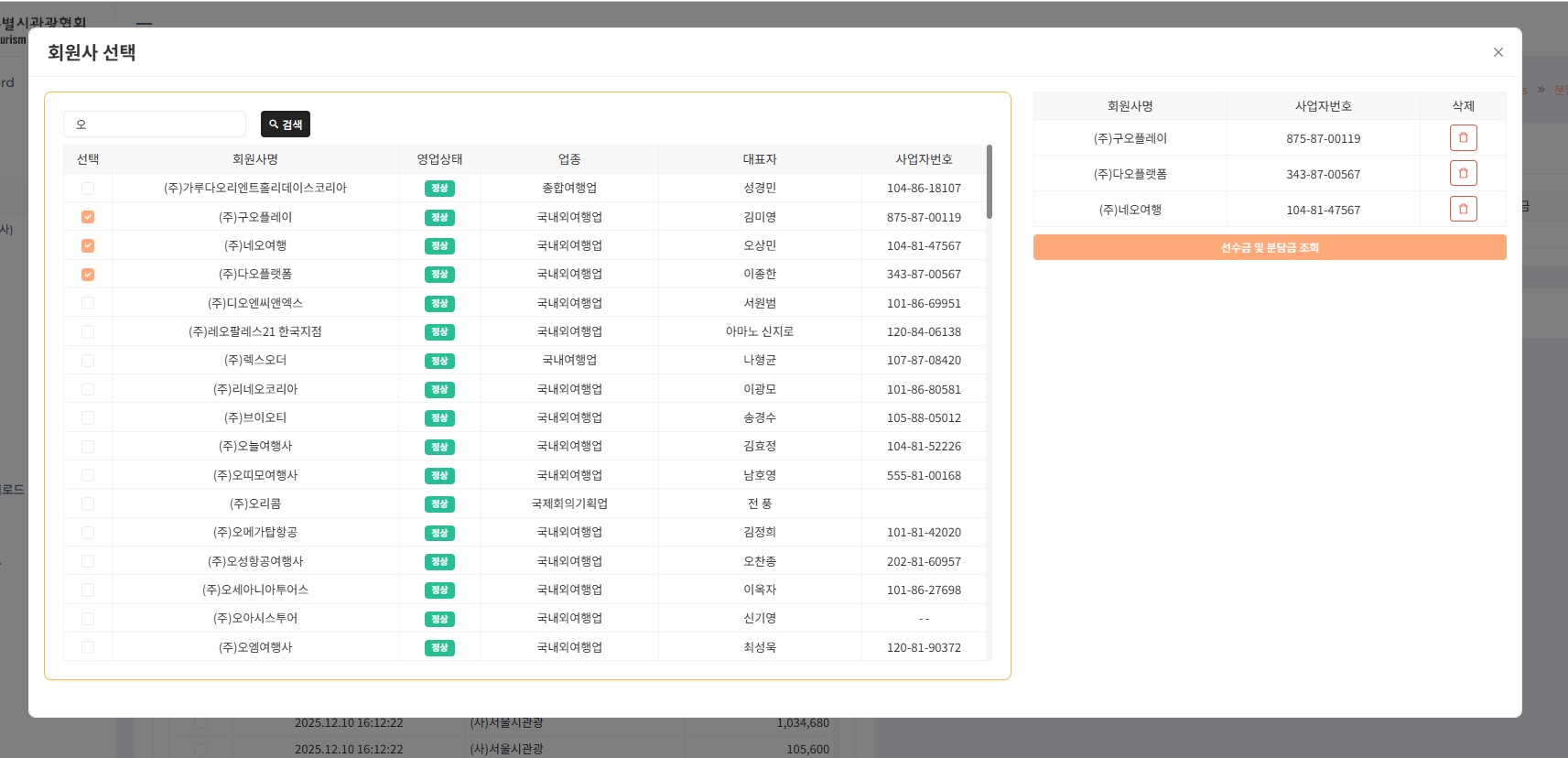Click the 검색 search button
The height and width of the screenshot is (758, 1568).
[286, 125]
